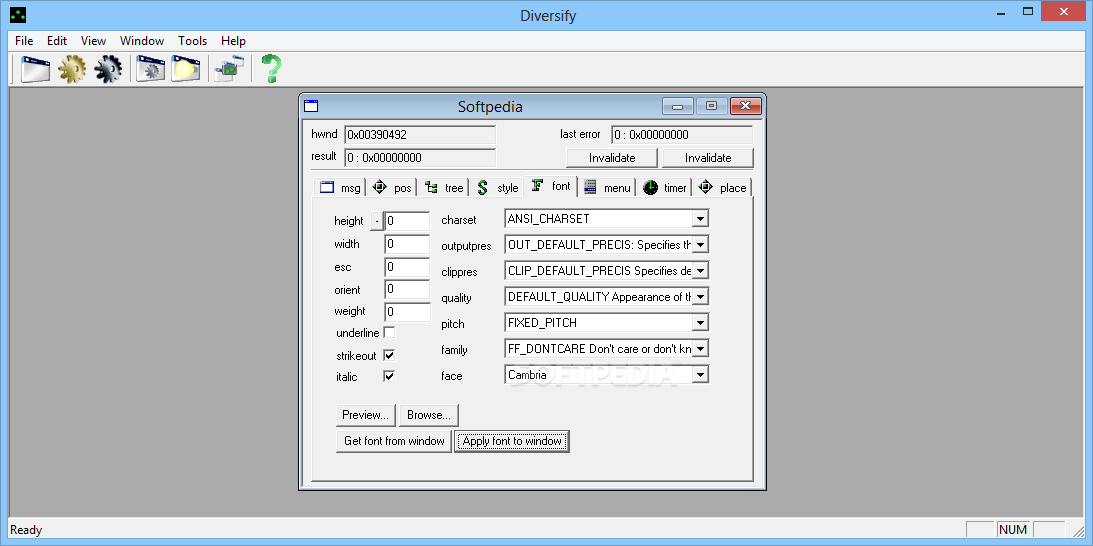Open the Tools menu
This screenshot has width=1093, height=546.
(192, 40)
